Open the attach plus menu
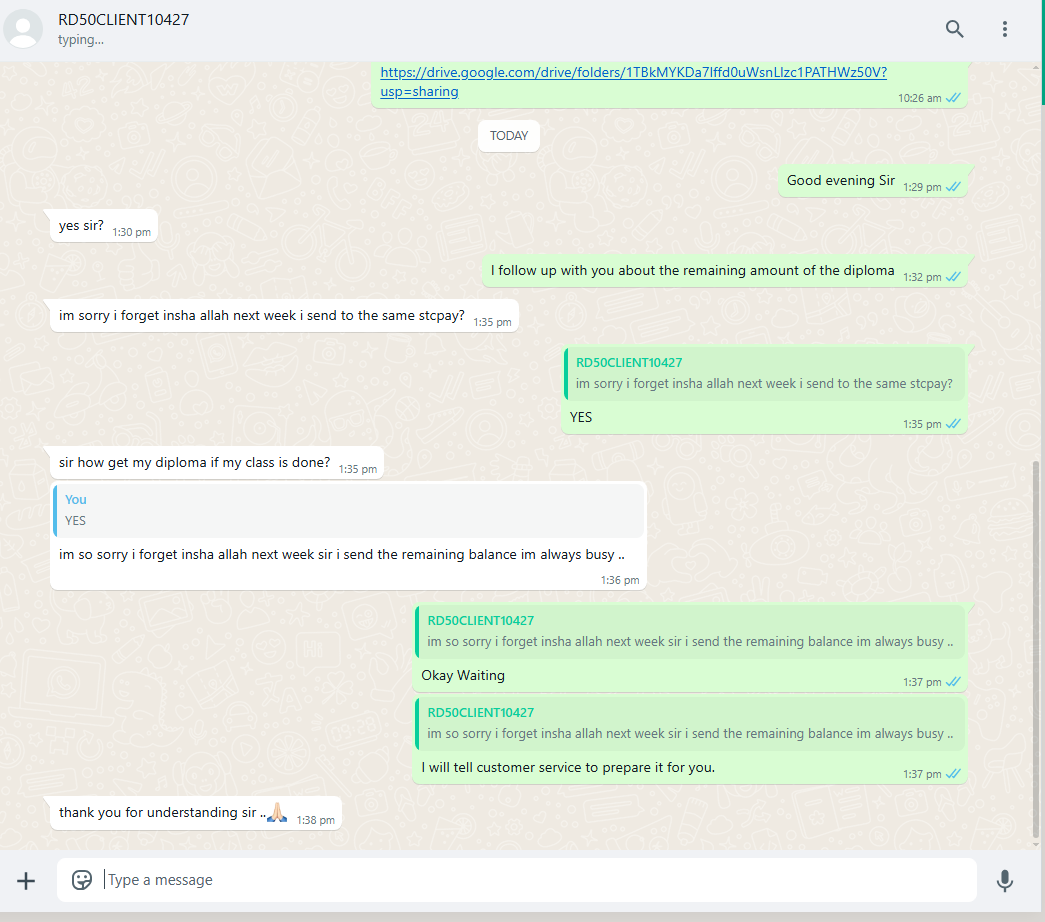Viewport: 1045px width, 922px height. click(26, 881)
